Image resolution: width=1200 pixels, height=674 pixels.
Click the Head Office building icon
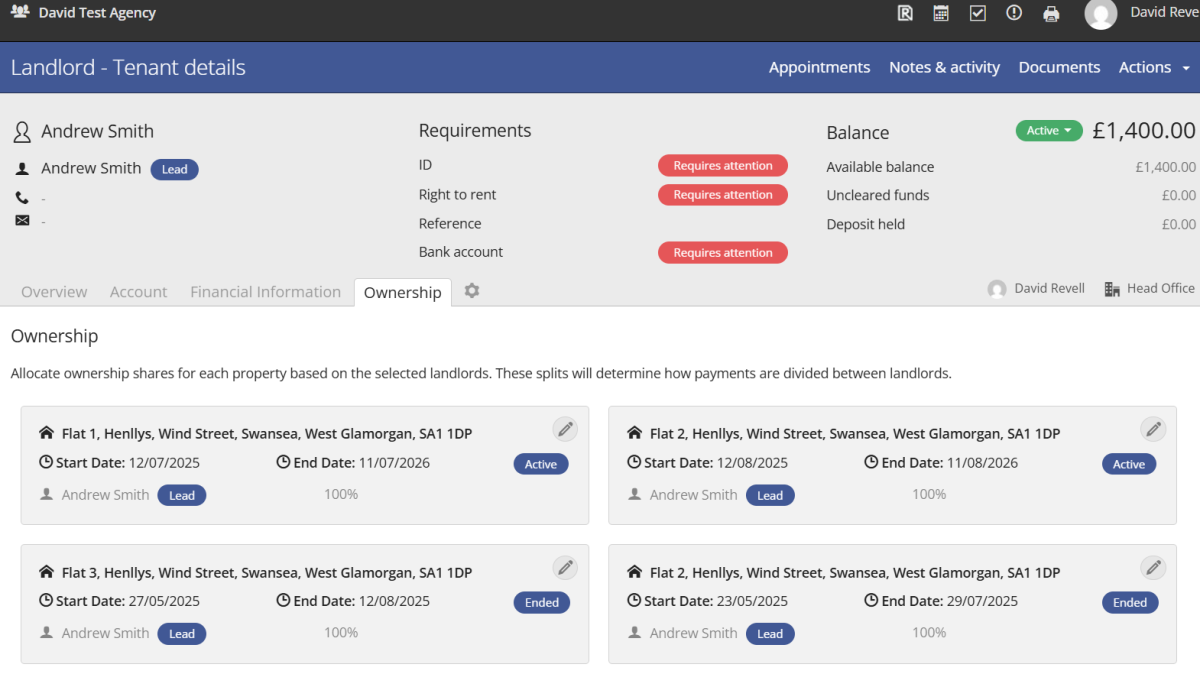coord(1111,288)
